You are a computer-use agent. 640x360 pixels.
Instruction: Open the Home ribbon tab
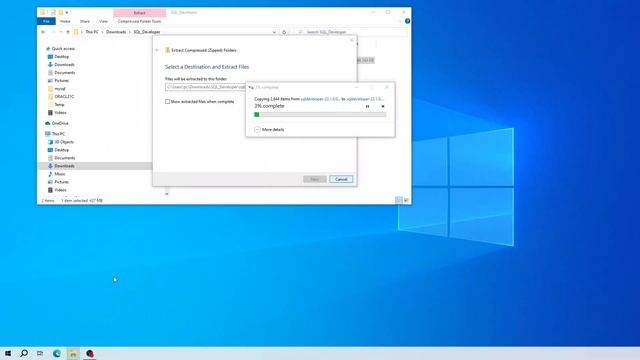pos(65,21)
